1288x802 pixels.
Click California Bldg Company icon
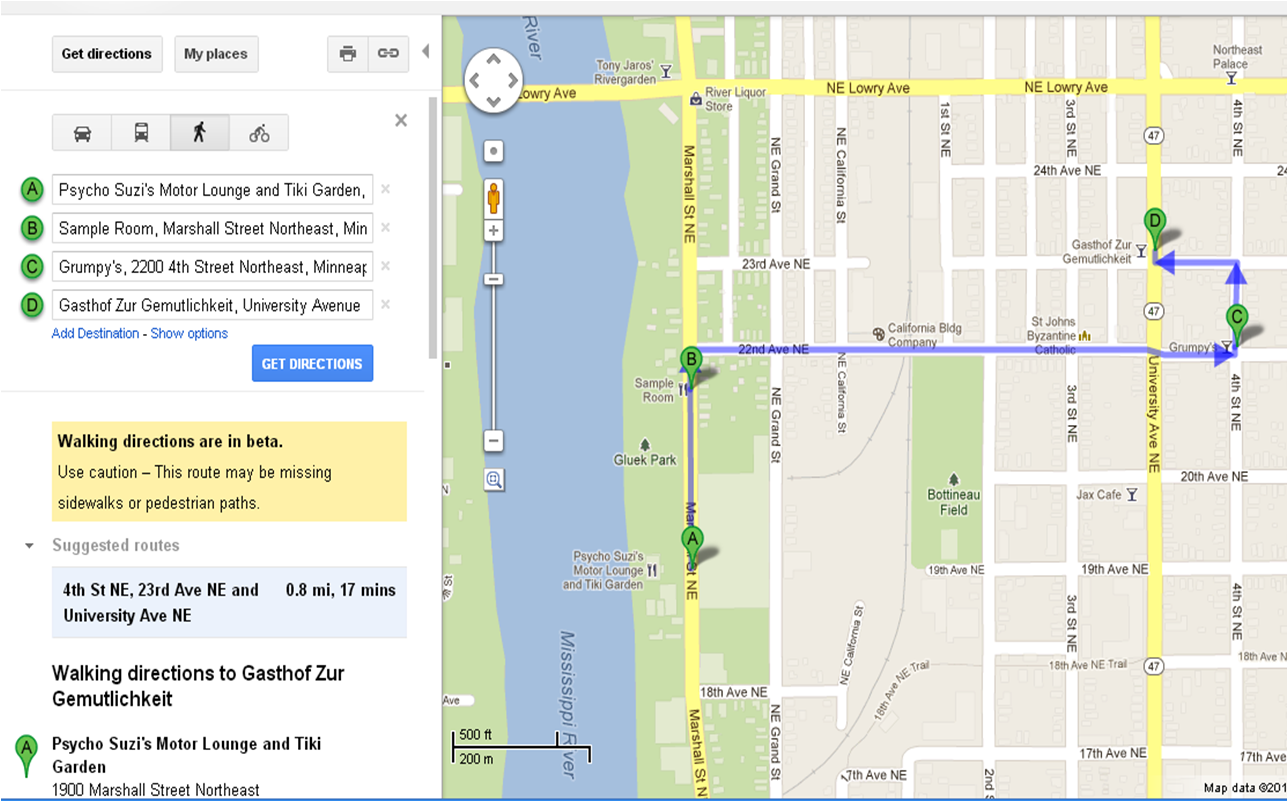click(878, 333)
